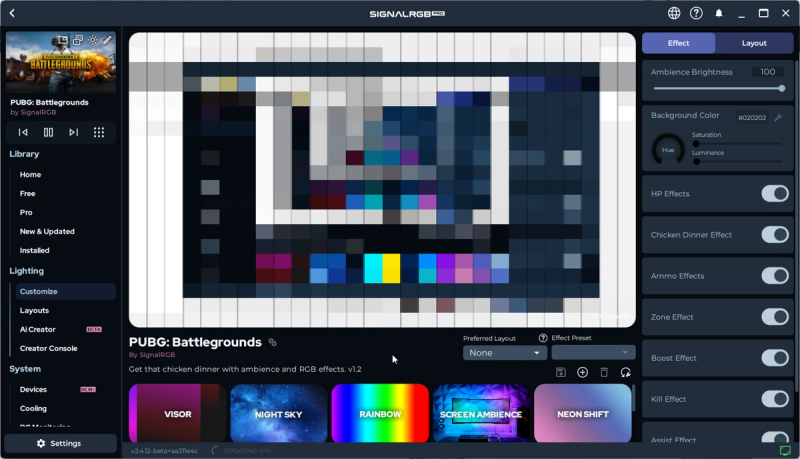Open the Settings button

(x=60, y=443)
